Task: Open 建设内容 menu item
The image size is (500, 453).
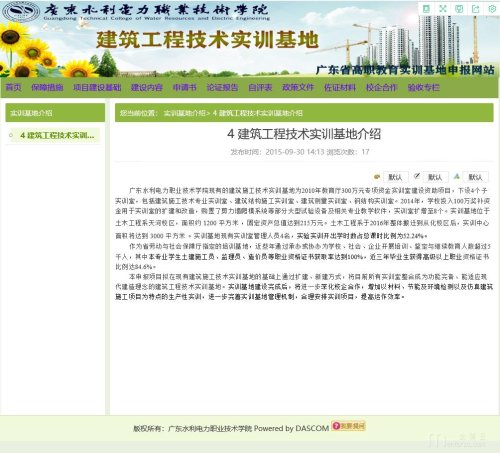Action: tap(147, 87)
